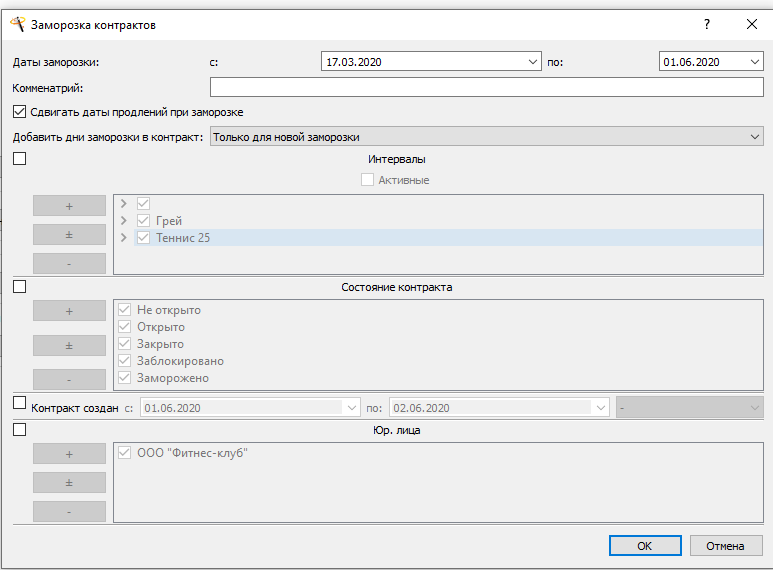The width and height of the screenshot is (773, 570).
Task: Click the plus button beside Интервалы list
Action: point(69,206)
